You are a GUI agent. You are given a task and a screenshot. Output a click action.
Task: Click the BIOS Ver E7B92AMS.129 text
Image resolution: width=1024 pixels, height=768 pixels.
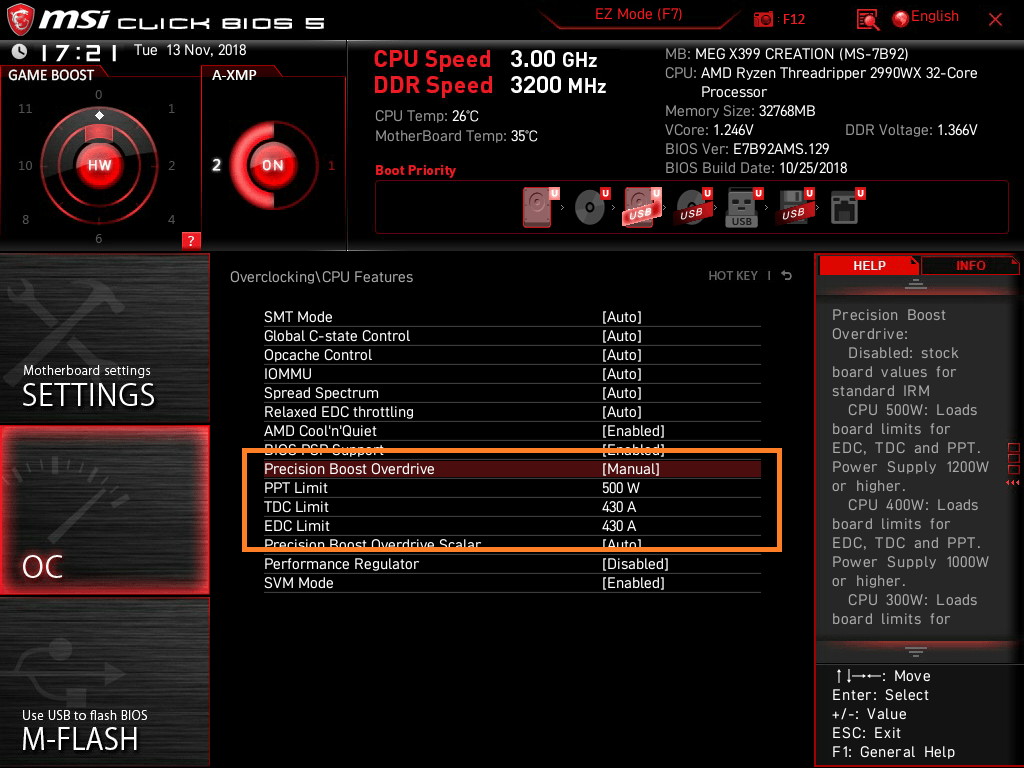747,149
